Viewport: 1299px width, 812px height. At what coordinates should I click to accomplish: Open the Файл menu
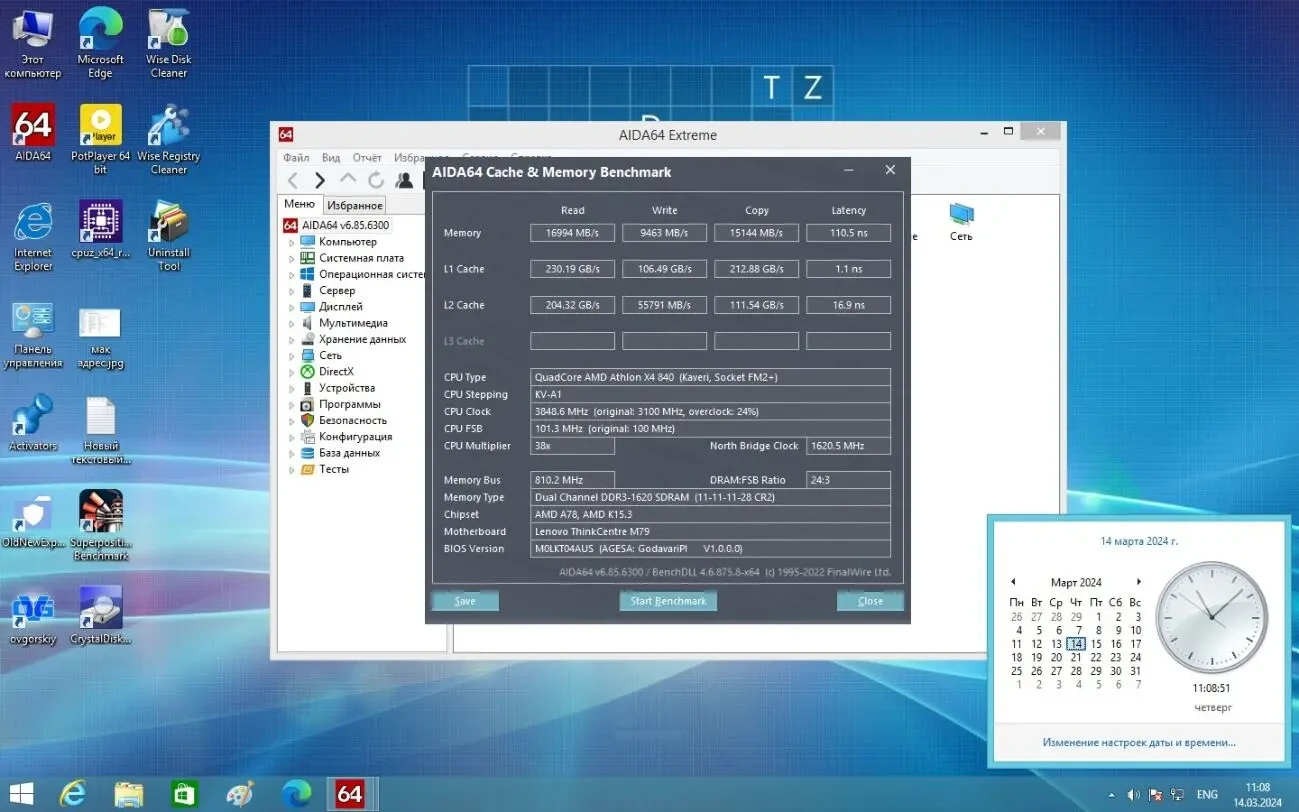(x=297, y=157)
